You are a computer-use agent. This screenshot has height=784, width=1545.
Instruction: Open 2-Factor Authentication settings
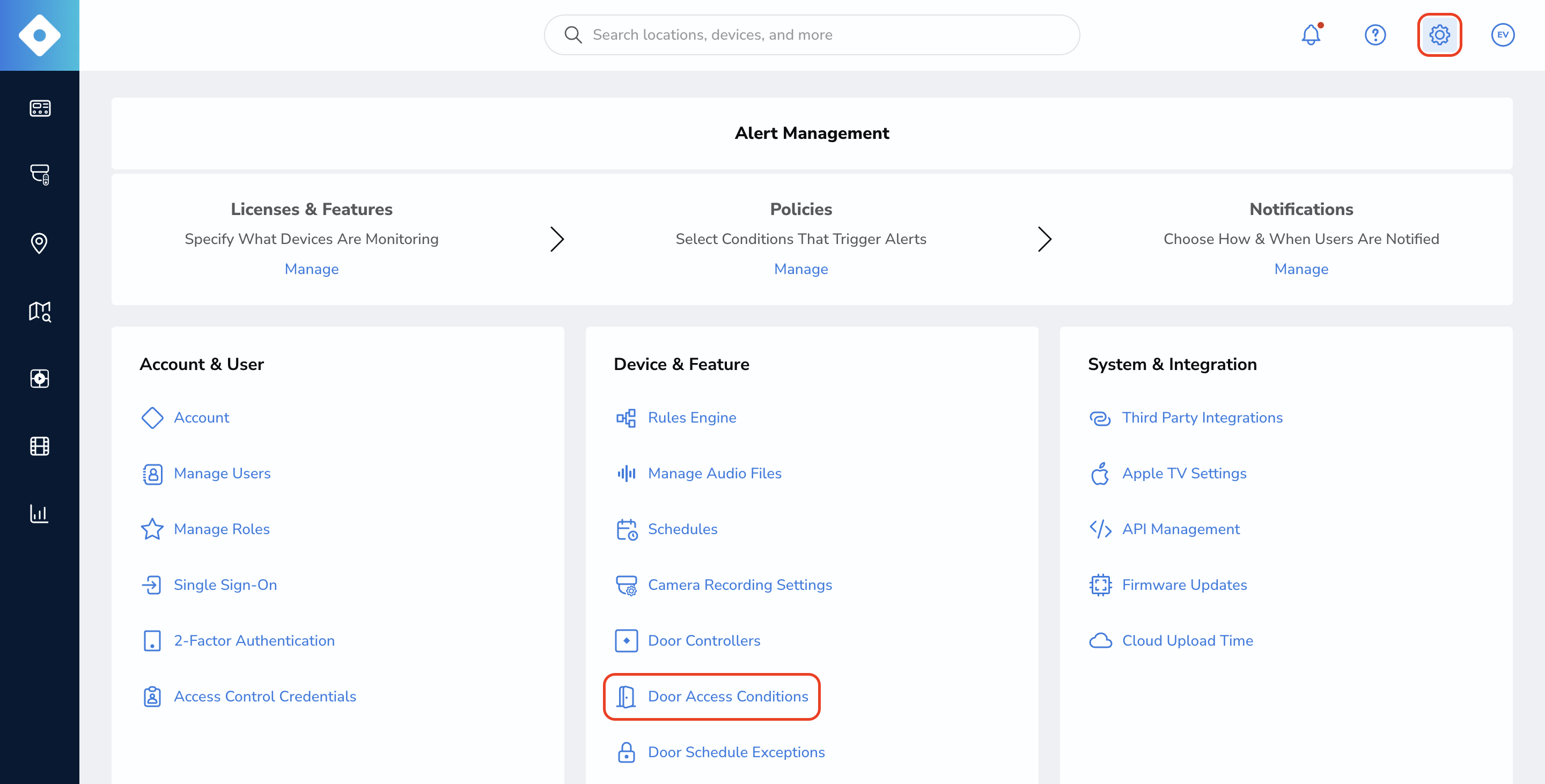[254, 641]
